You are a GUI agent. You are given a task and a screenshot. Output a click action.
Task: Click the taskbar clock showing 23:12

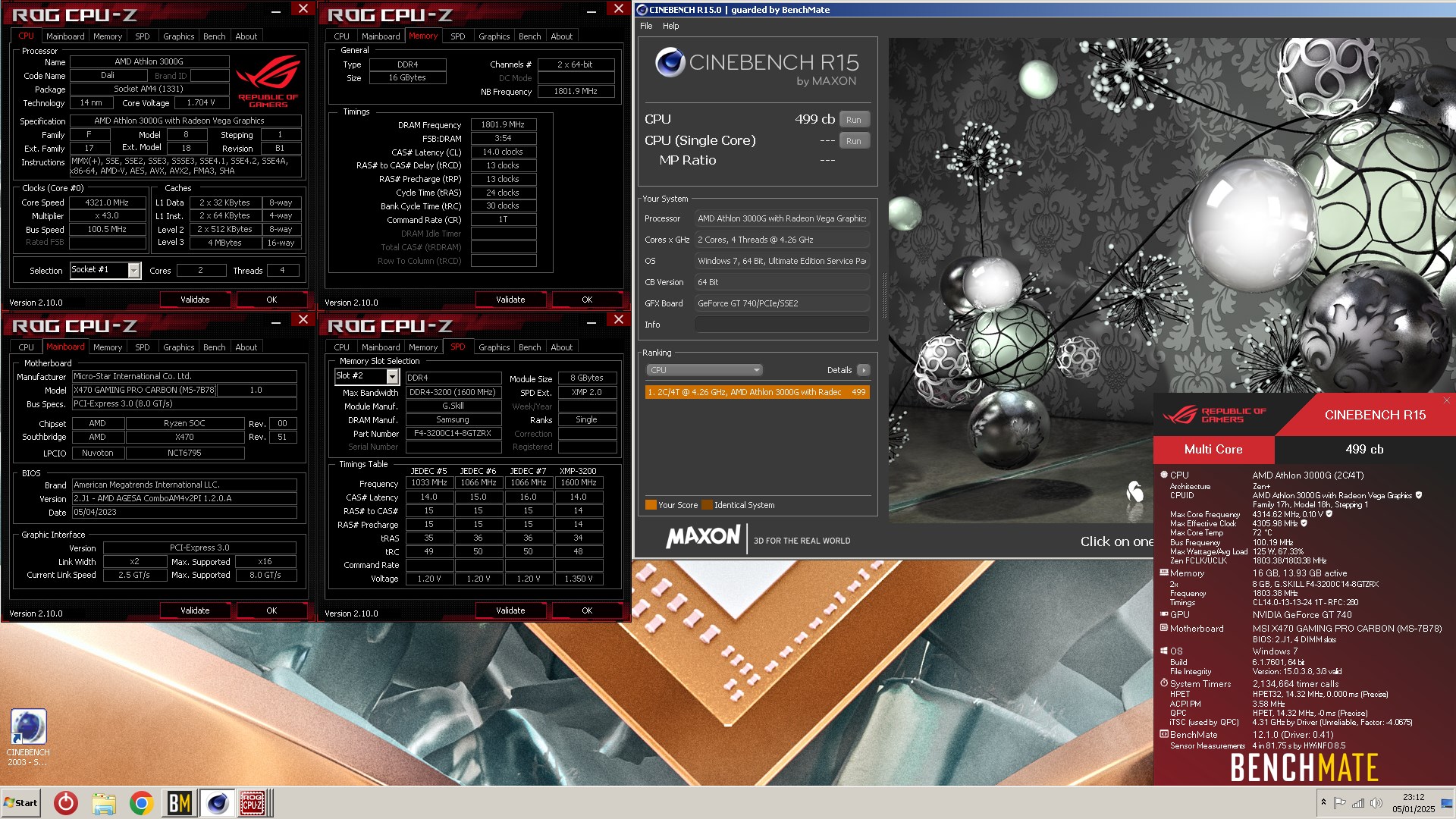(1414, 797)
